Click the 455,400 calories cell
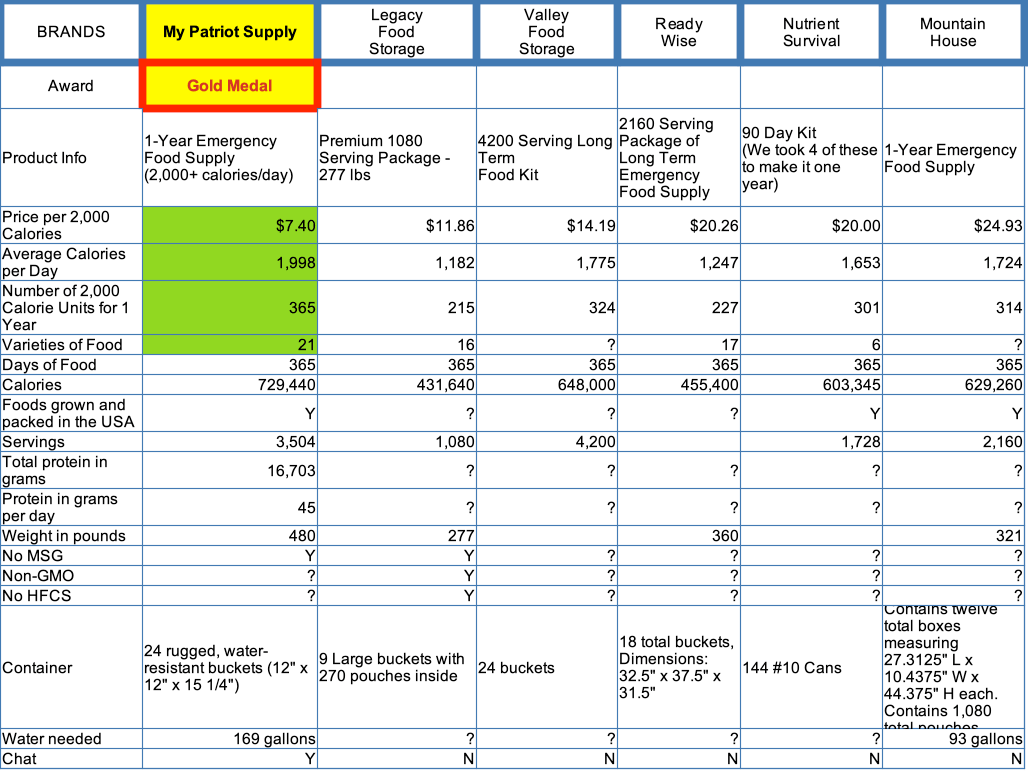The width and height of the screenshot is (1028, 778). pos(679,385)
